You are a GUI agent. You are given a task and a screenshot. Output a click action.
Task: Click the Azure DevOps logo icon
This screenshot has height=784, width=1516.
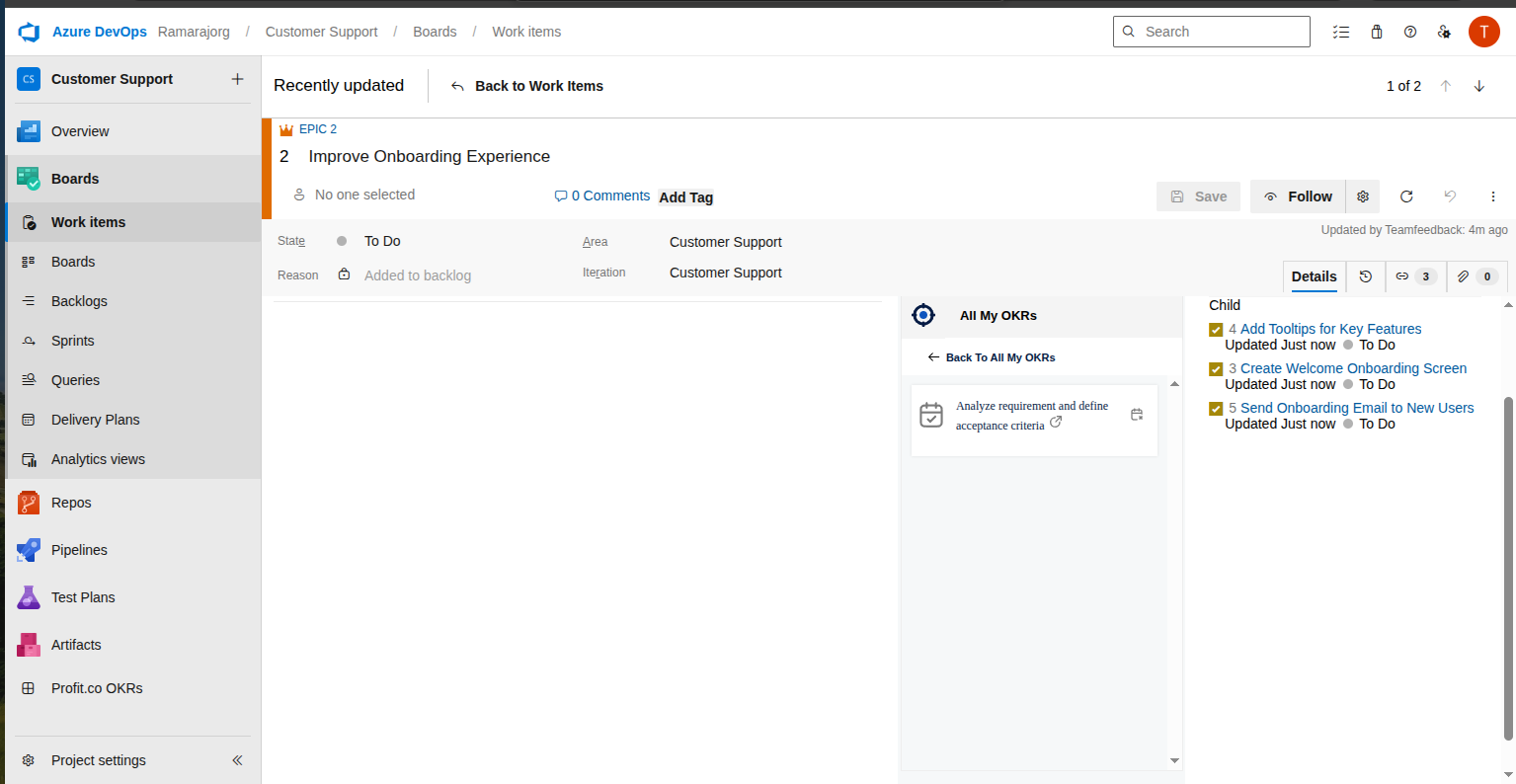click(x=29, y=32)
